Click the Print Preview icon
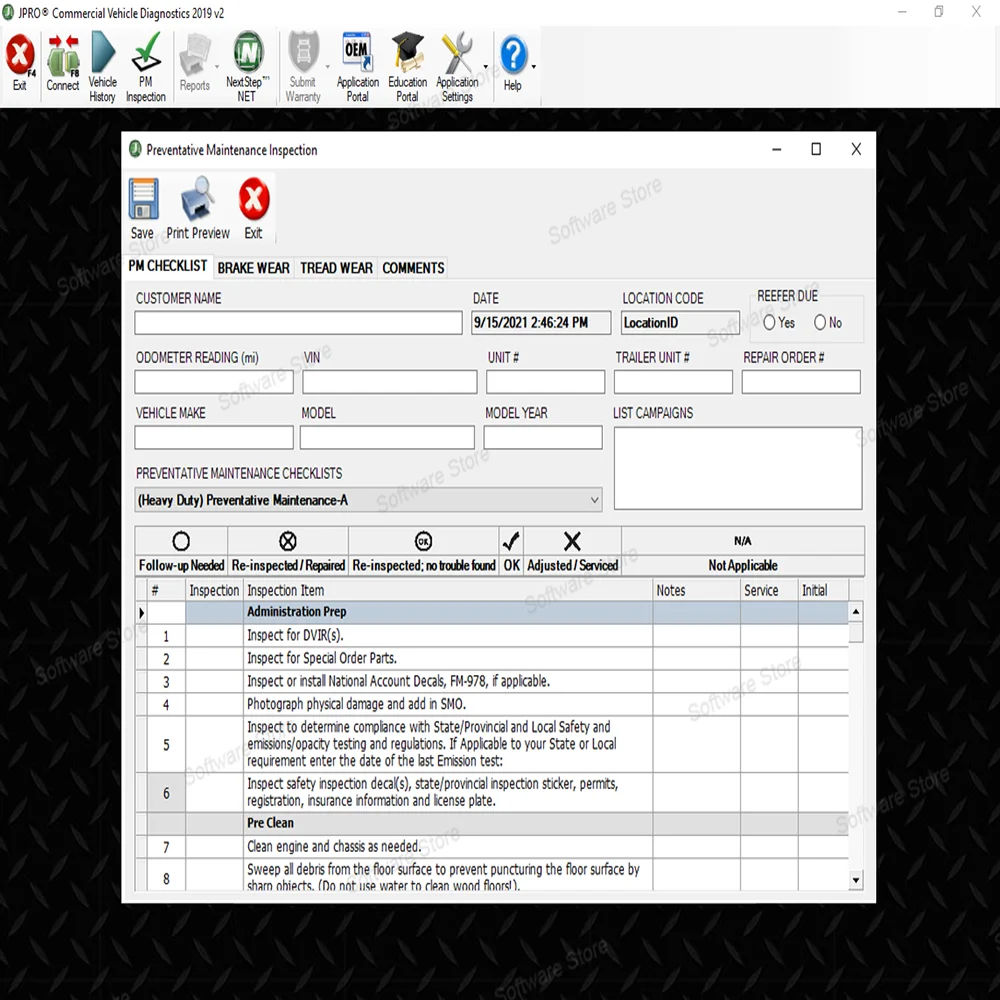This screenshot has width=1000, height=1000. (198, 199)
